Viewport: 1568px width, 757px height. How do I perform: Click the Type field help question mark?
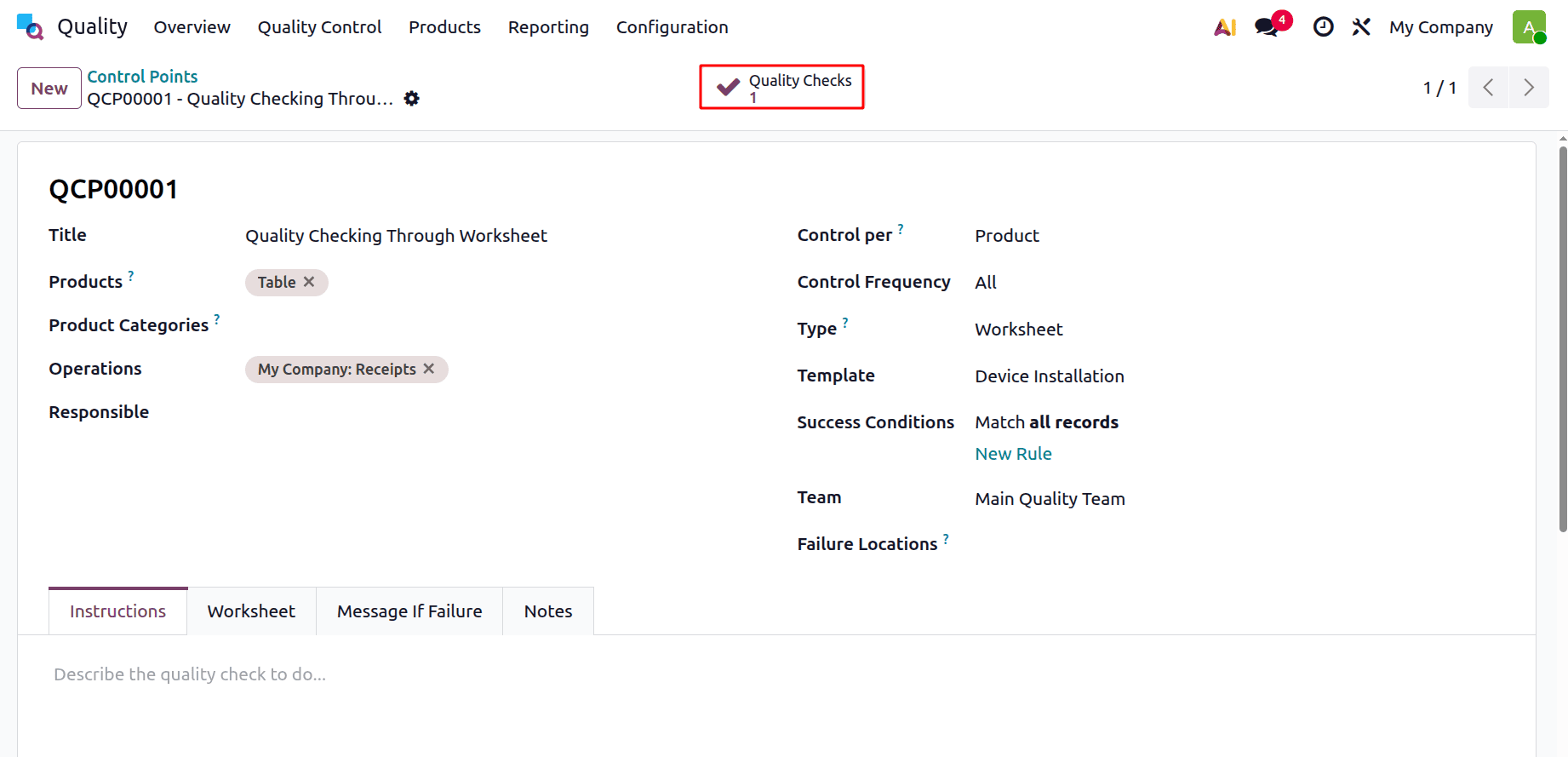(x=845, y=322)
